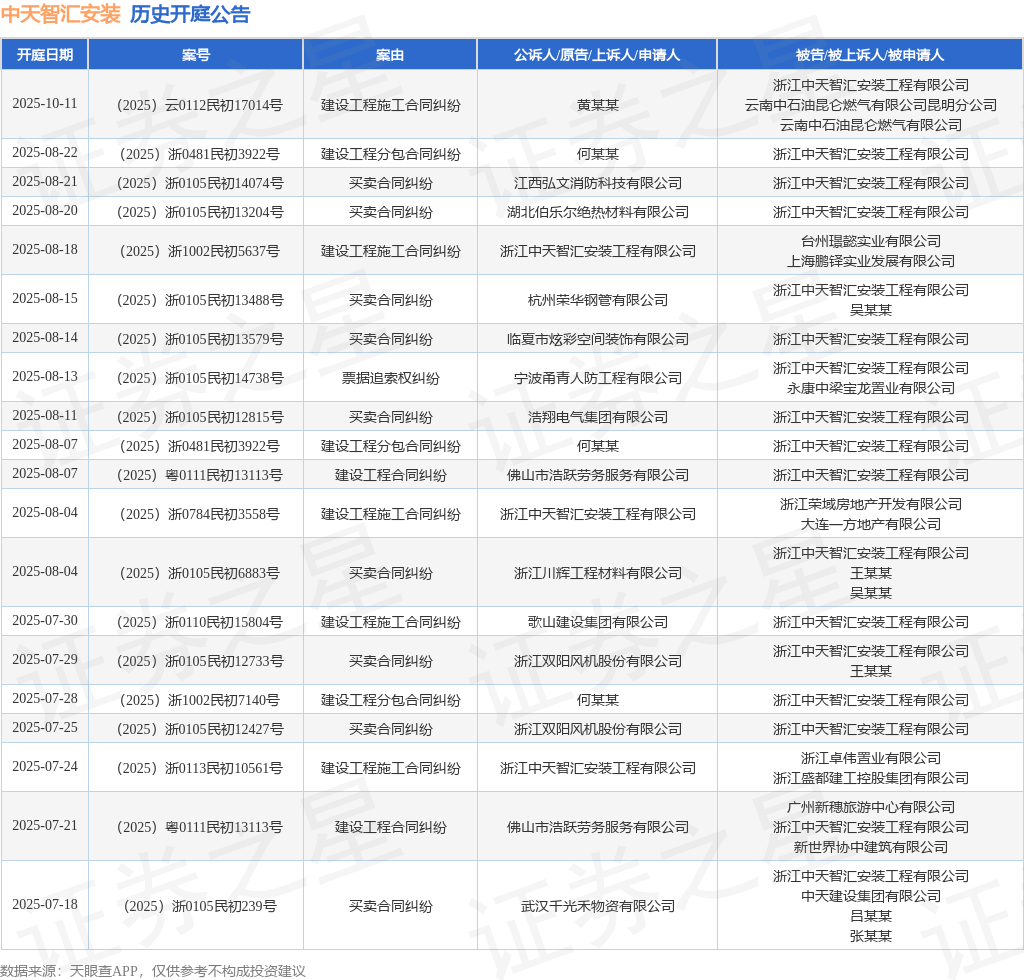Click case number 浙0105民初12427号
Image resolution: width=1024 pixels, height=980 pixels.
(200, 729)
